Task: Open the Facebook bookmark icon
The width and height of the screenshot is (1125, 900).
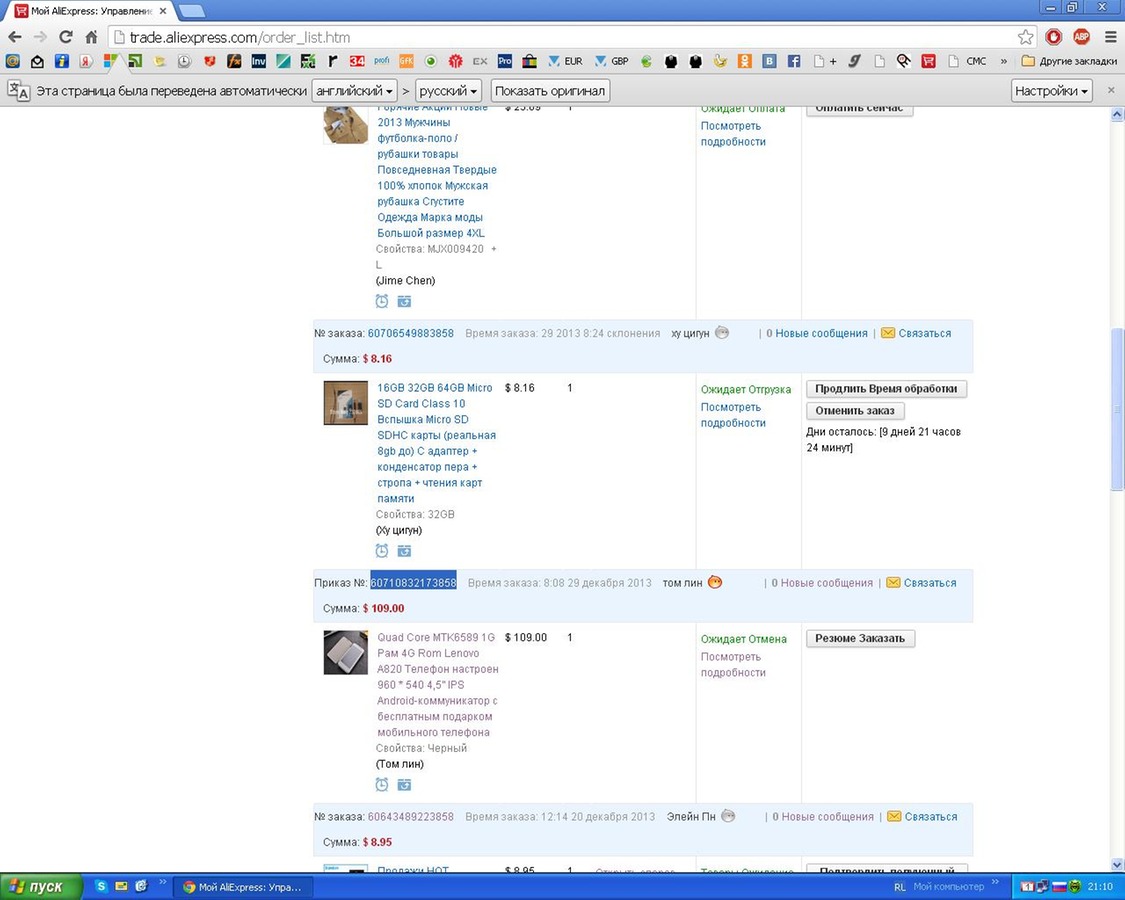Action: coord(794,62)
